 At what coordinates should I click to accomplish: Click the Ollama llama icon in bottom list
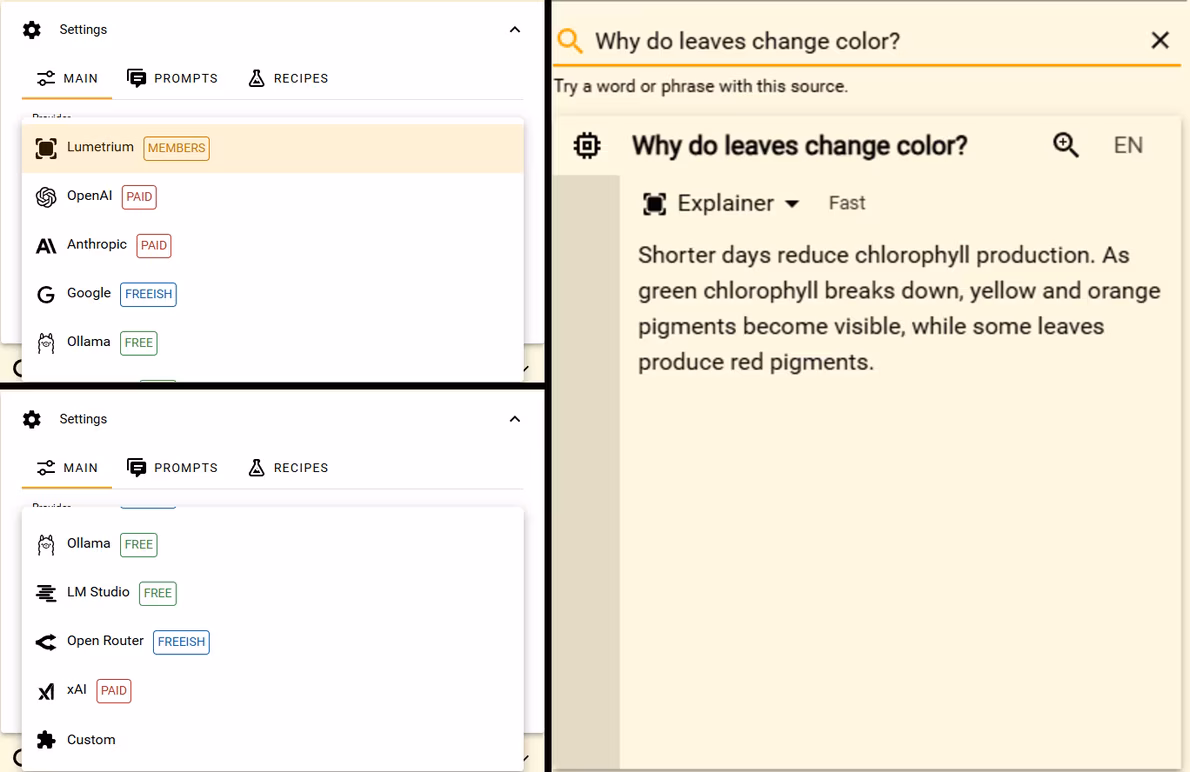(x=46, y=544)
